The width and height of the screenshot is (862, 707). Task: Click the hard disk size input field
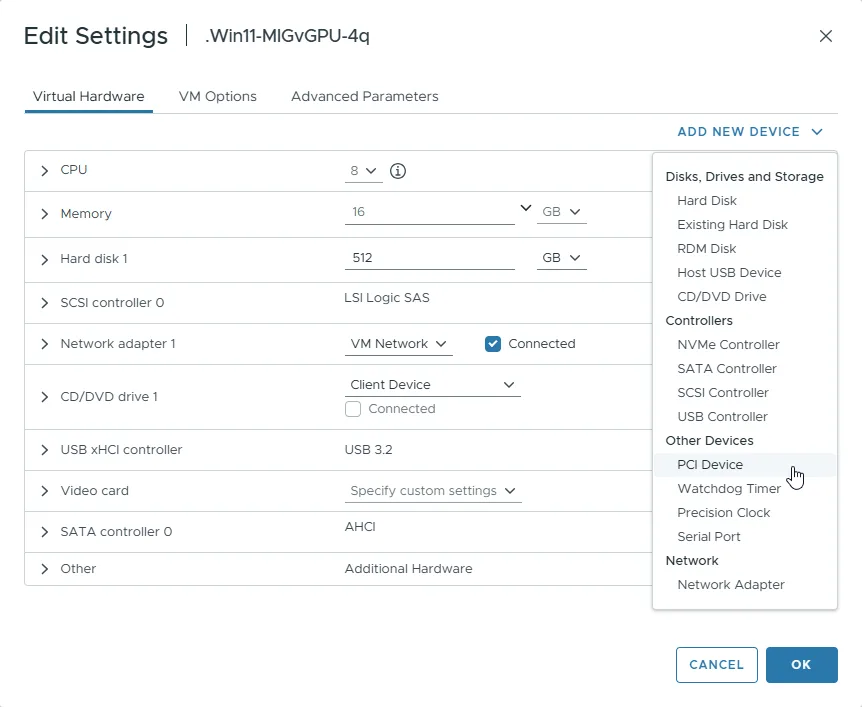pyautogui.click(x=430, y=257)
